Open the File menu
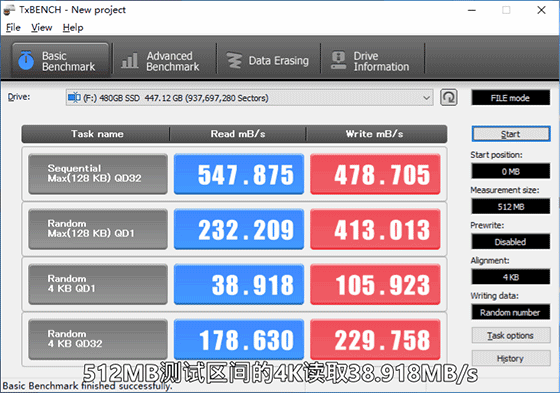The height and width of the screenshot is (393, 560). tap(13, 28)
